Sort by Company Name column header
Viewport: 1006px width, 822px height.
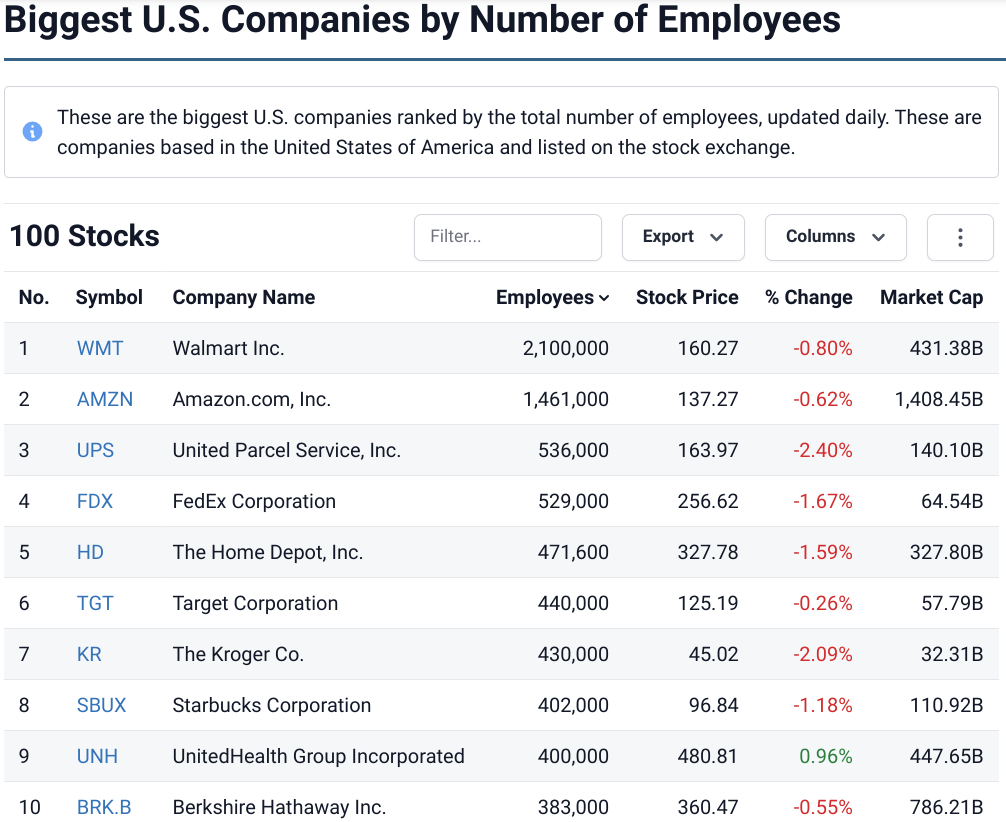[243, 297]
